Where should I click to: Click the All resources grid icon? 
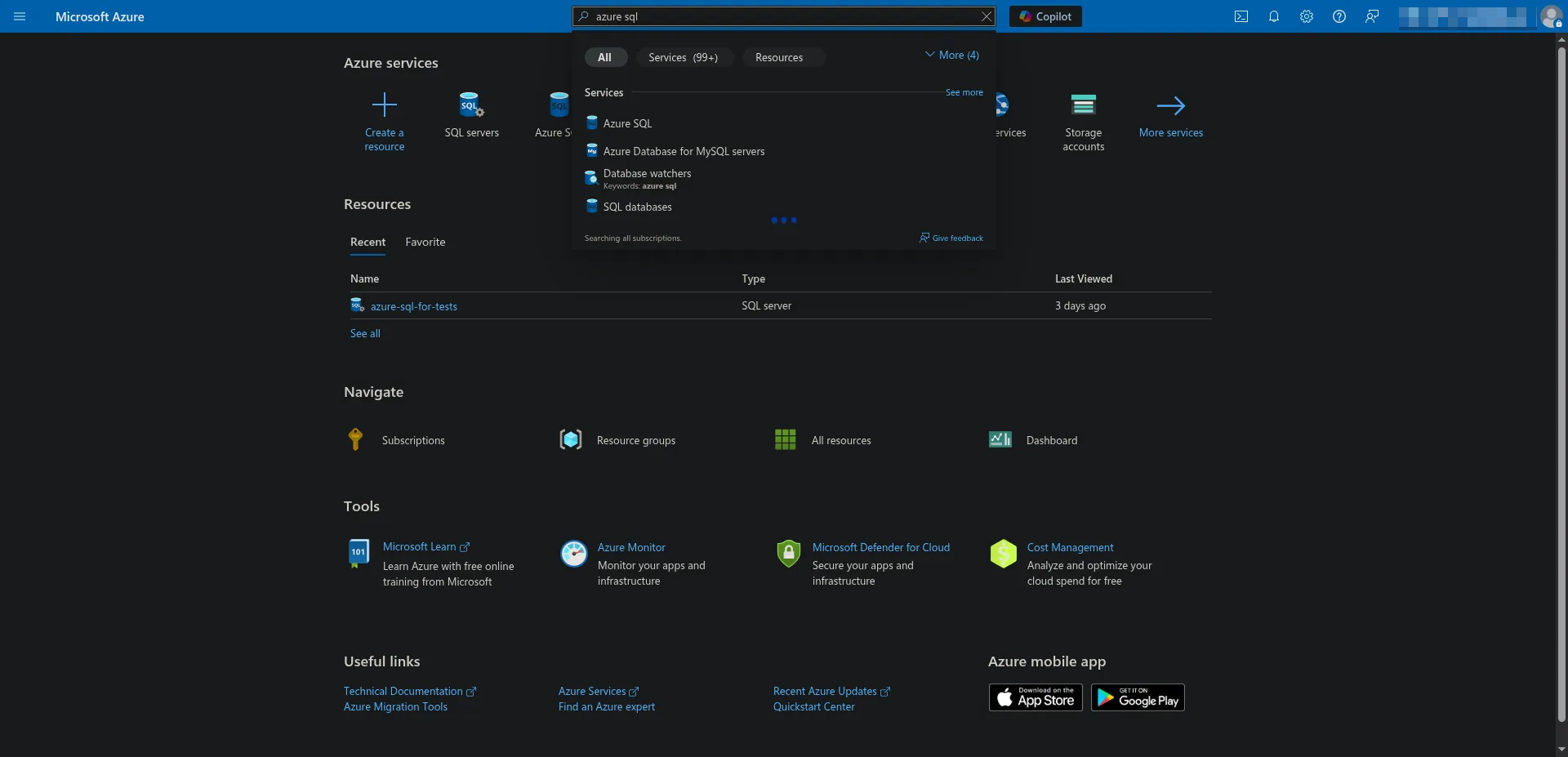tap(785, 439)
